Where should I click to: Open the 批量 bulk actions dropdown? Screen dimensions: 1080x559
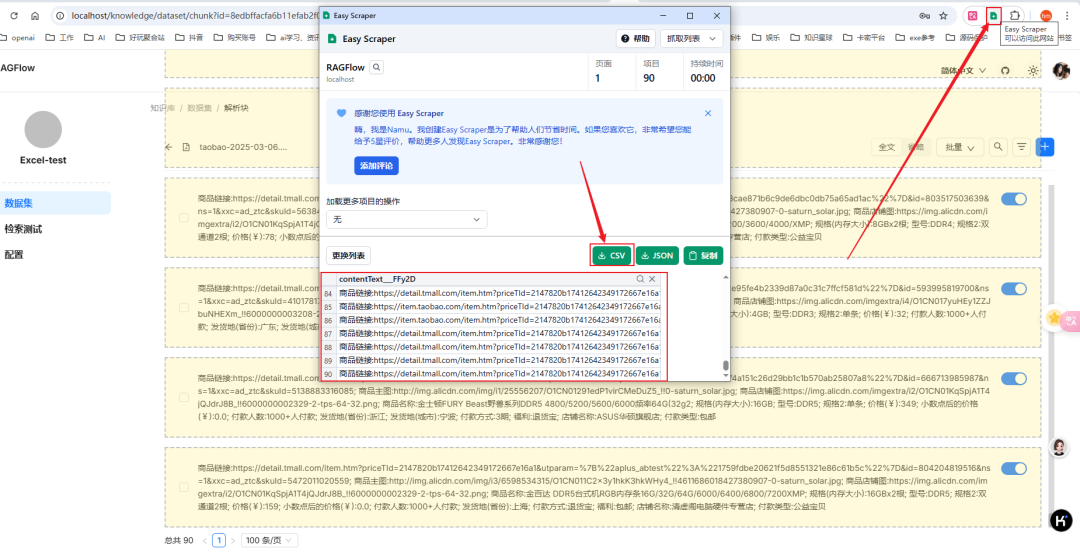pos(959,147)
